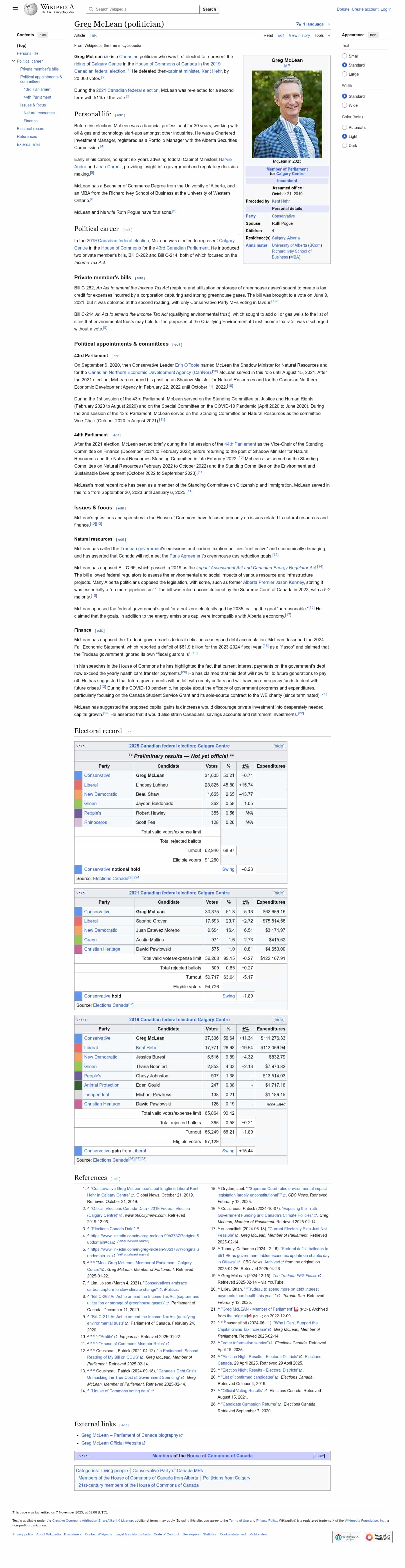Hide the Appearance panel

(x=373, y=35)
